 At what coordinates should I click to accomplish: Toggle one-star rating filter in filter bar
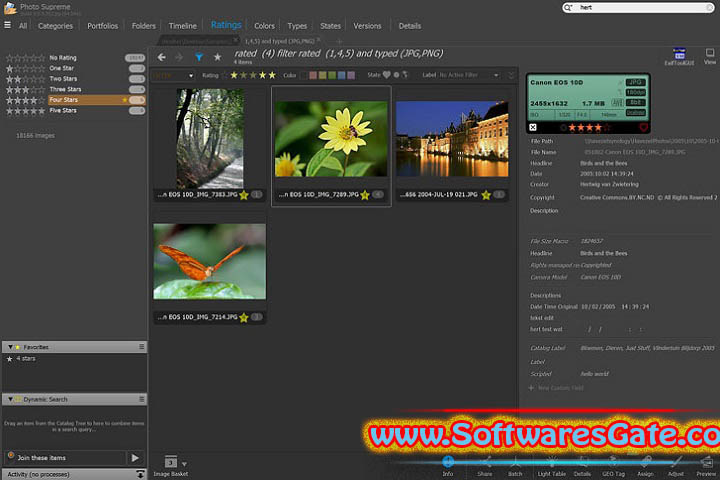click(234, 75)
